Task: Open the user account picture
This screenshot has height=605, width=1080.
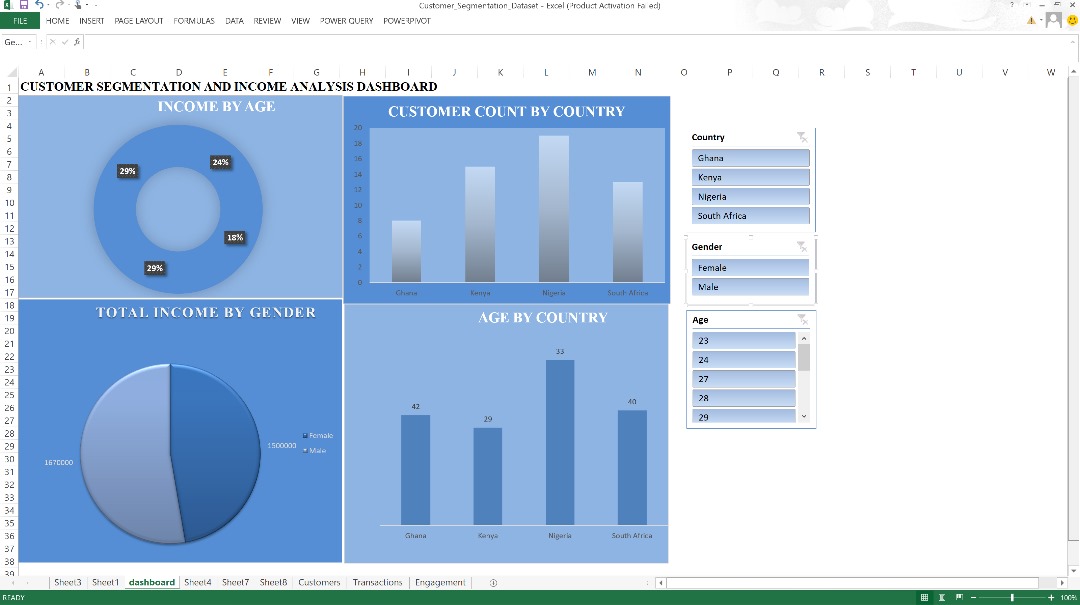Action: (1053, 20)
